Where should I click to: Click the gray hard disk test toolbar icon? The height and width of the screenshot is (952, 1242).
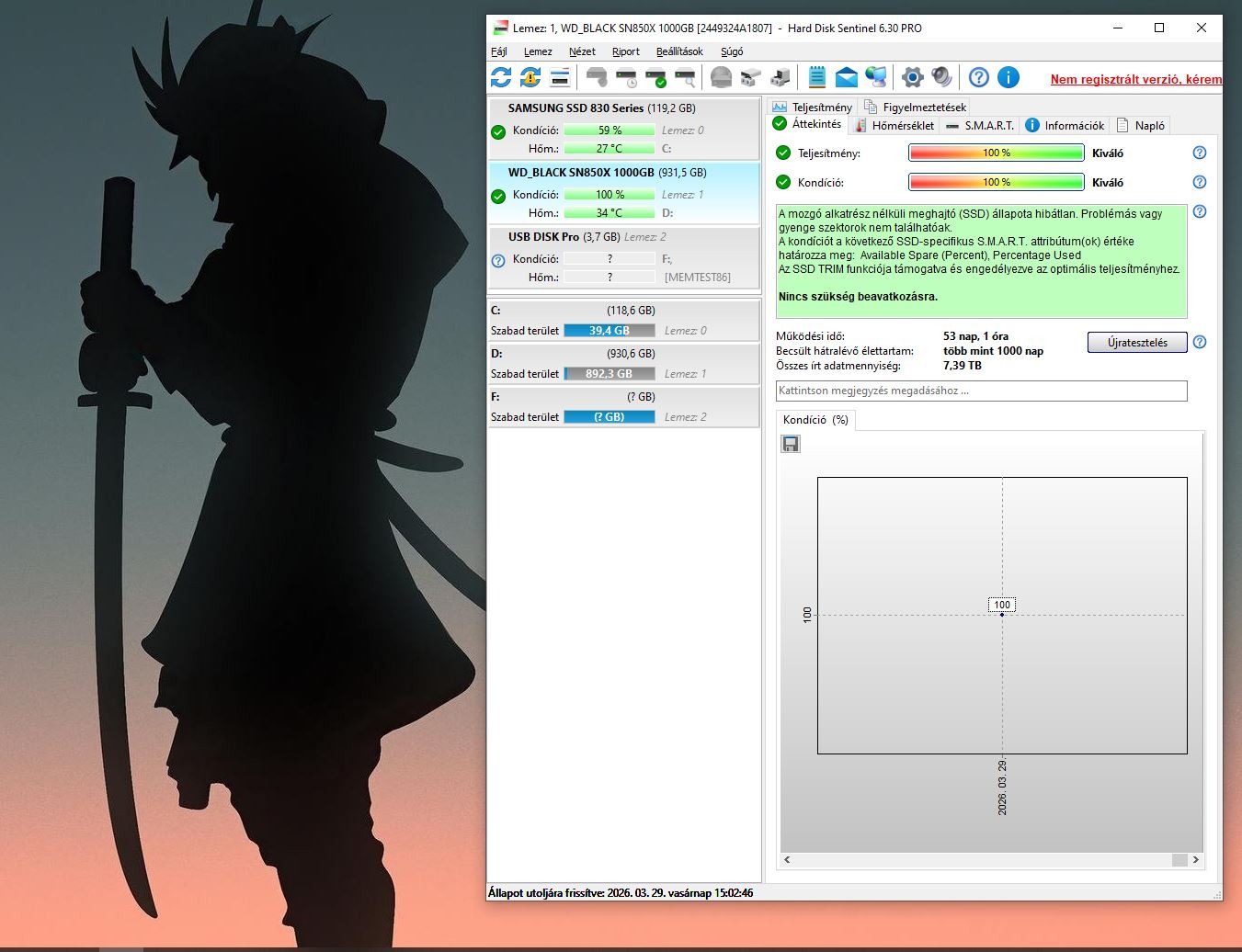pos(597,77)
